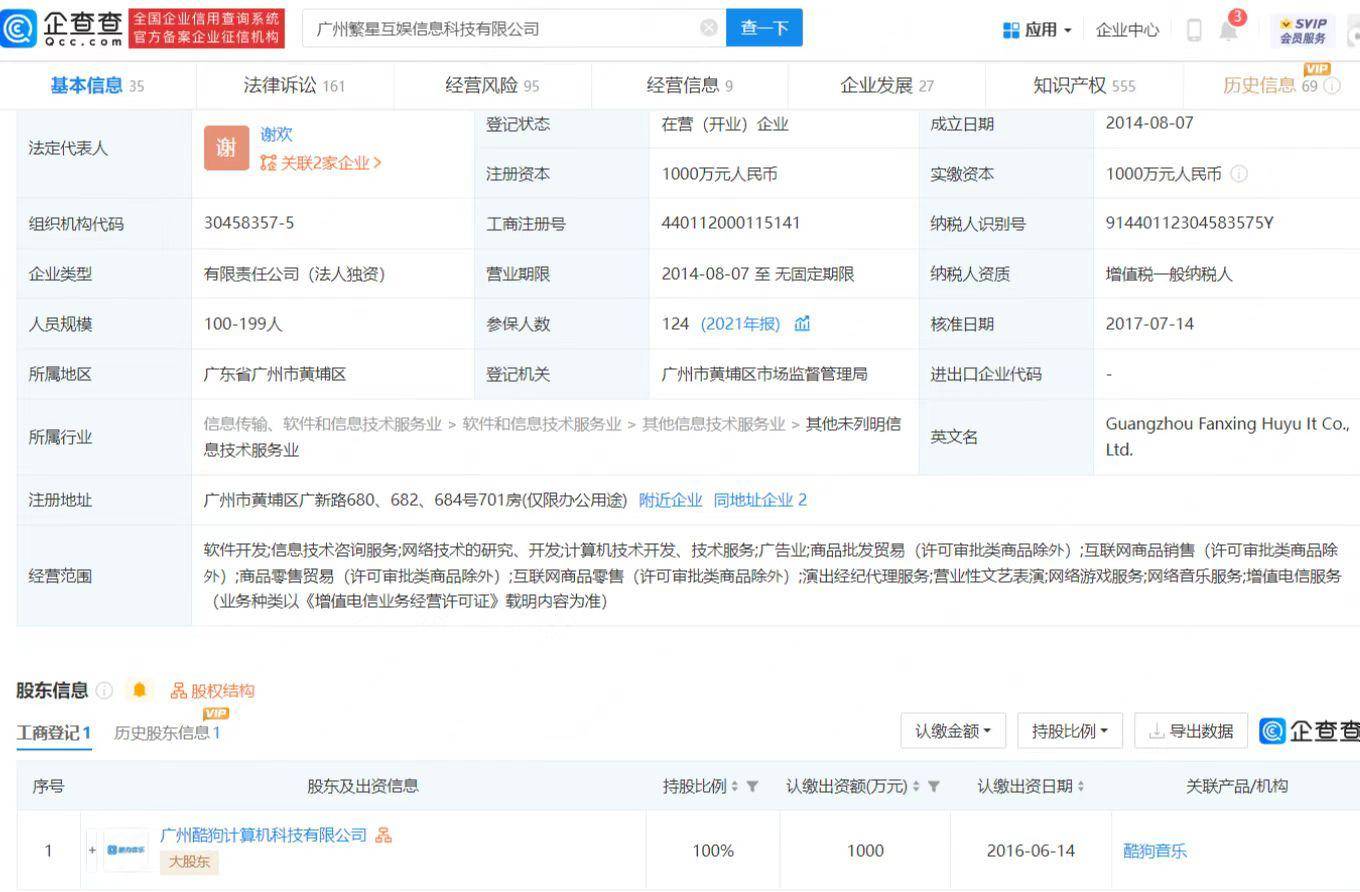The image size is (1360, 892).
Task: Switch to 法律诉讼 tab
Action: [294, 86]
